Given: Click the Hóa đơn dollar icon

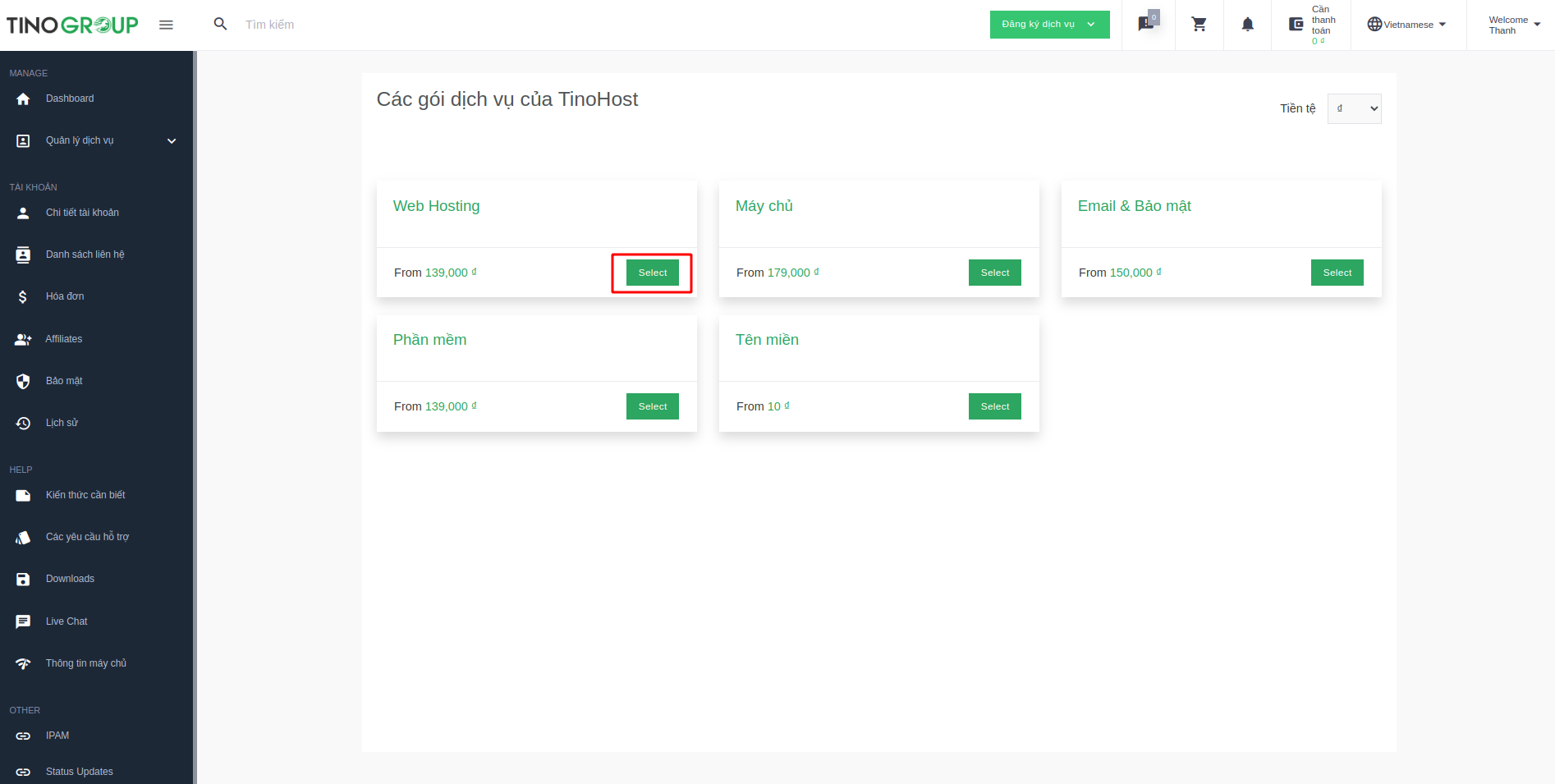Looking at the screenshot, I should (x=23, y=296).
